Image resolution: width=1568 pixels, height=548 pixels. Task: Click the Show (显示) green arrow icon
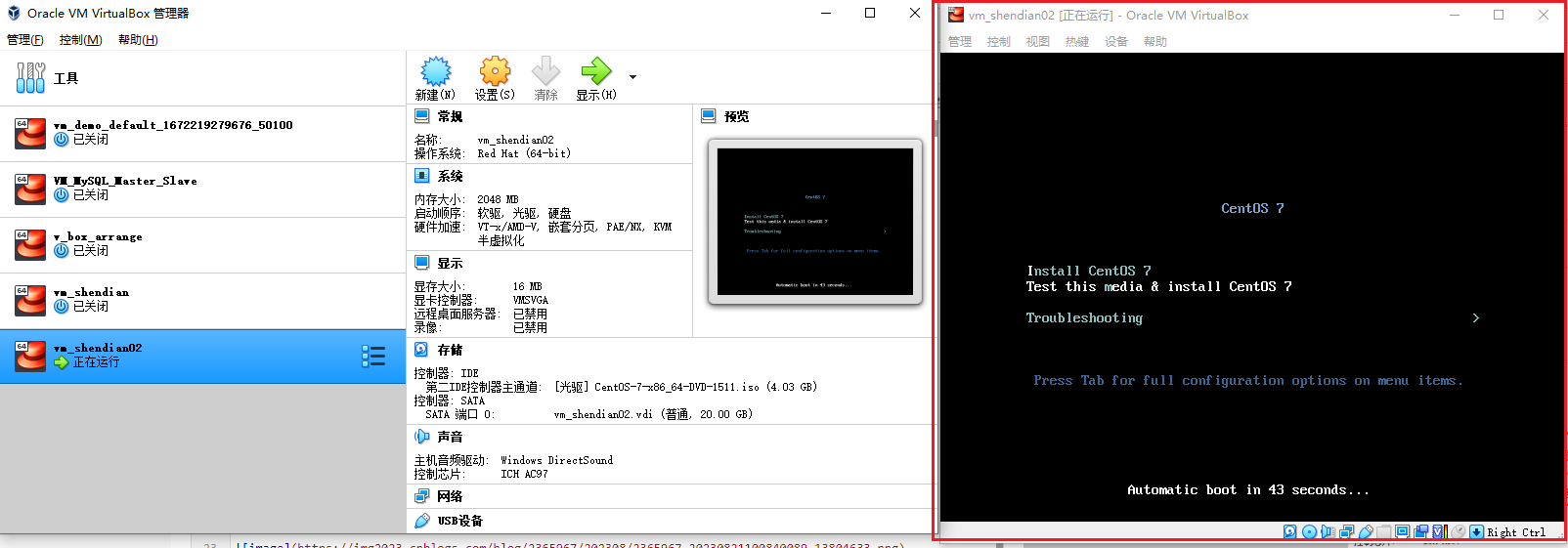click(x=595, y=70)
